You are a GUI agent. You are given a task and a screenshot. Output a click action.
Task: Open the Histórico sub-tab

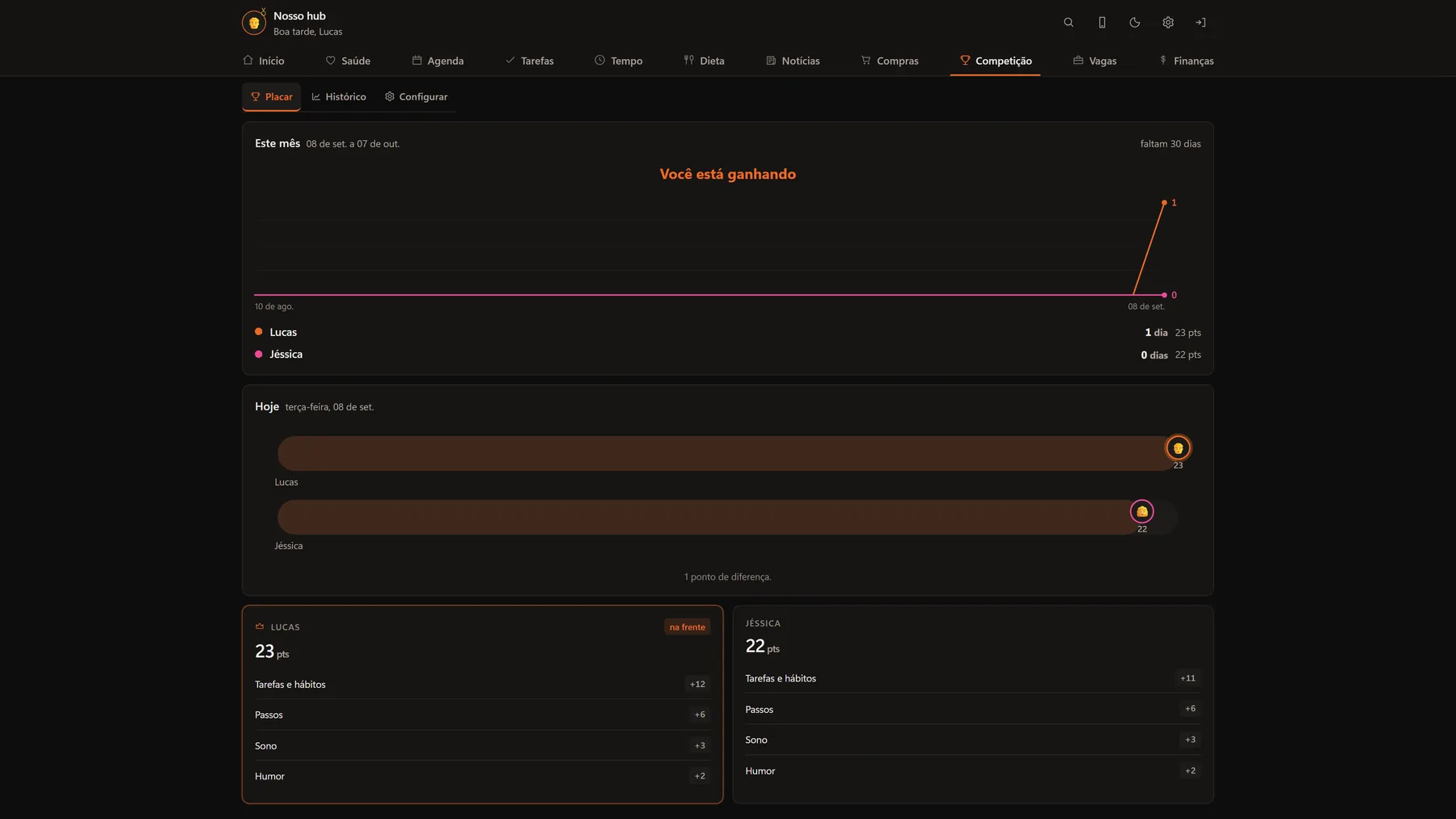point(339,96)
